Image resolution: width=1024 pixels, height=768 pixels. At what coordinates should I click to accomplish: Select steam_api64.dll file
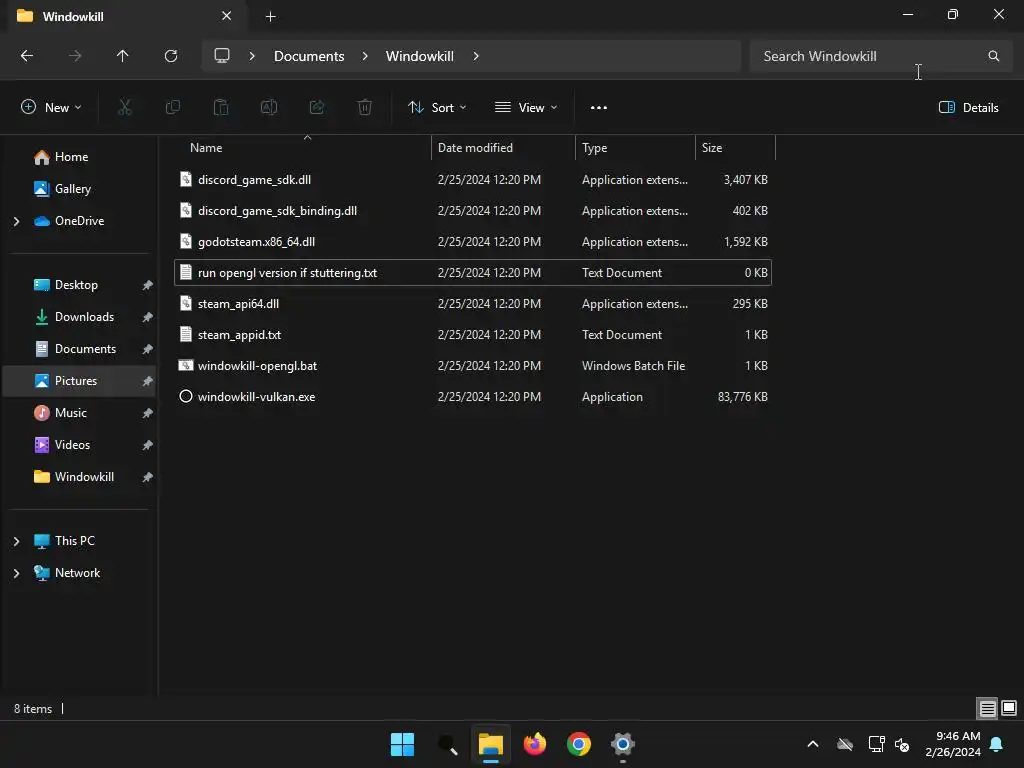[x=473, y=304]
